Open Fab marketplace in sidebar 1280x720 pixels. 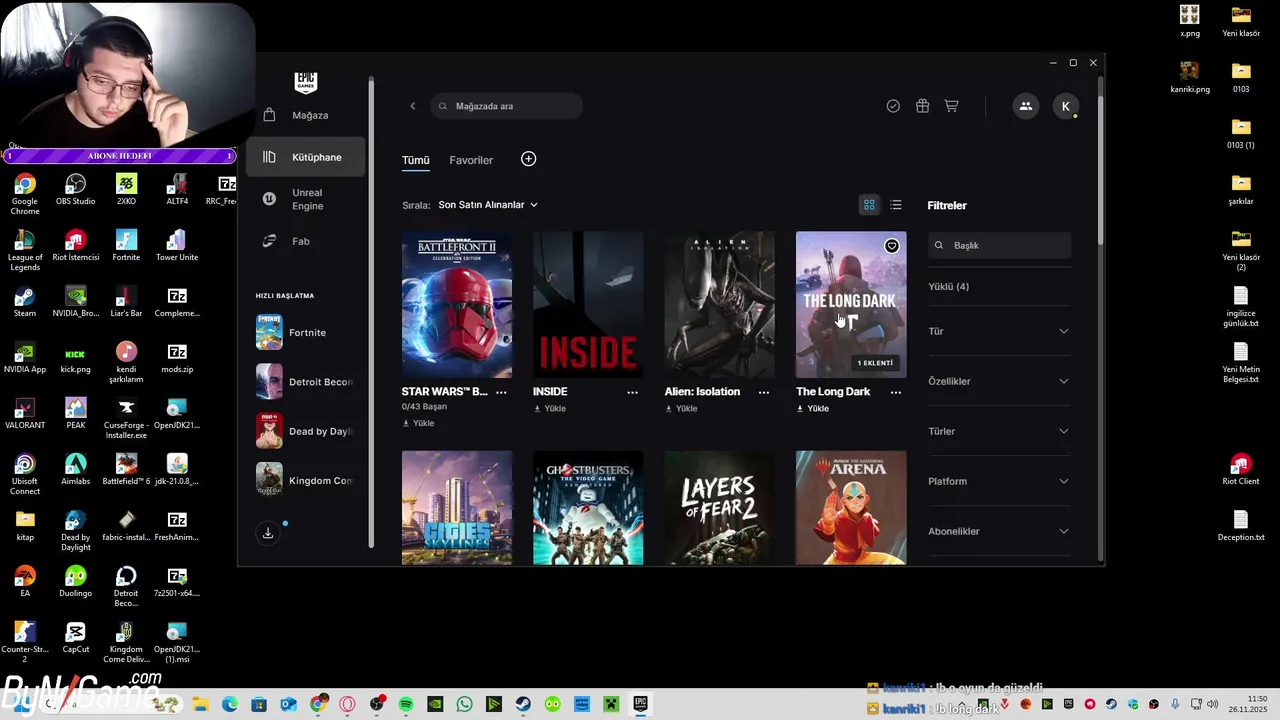305,241
